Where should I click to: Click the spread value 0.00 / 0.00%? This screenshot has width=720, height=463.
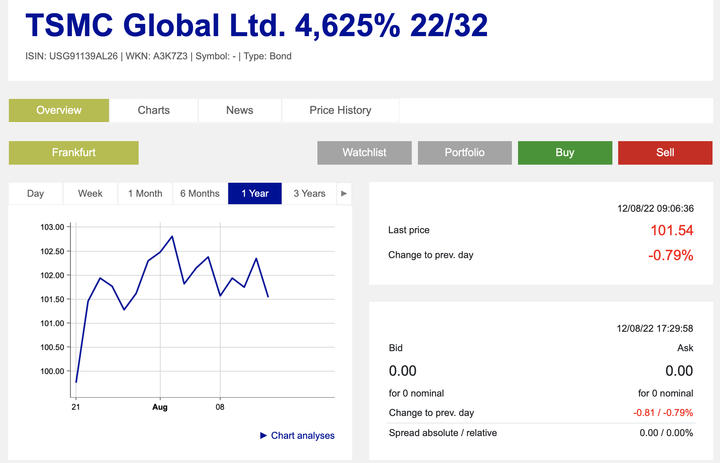(666, 433)
